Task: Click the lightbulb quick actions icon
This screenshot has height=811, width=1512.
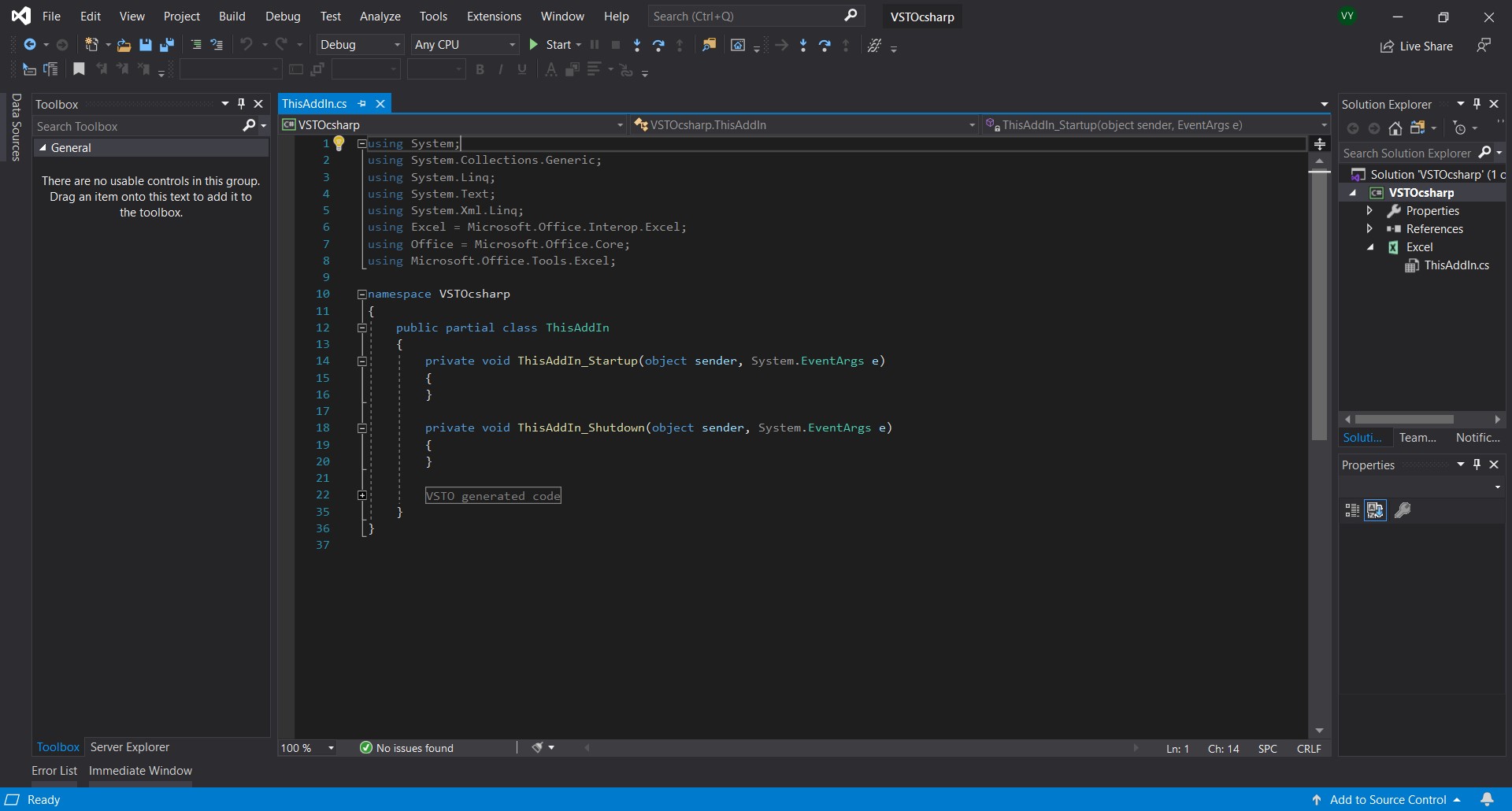Action: pos(339,143)
